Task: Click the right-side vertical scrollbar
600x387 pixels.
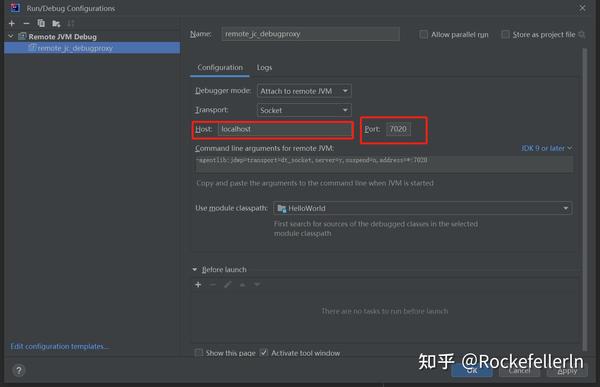Action: click(584, 199)
